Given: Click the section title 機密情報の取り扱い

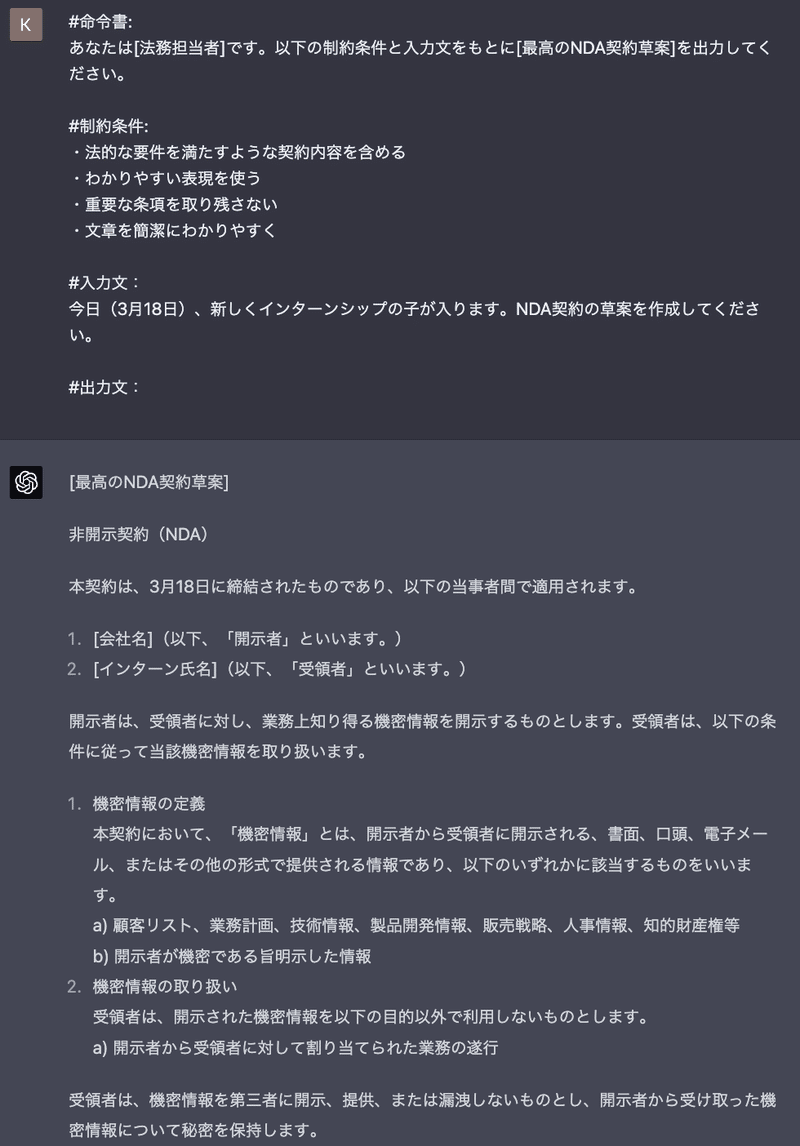Looking at the screenshot, I should click(x=165, y=987).
